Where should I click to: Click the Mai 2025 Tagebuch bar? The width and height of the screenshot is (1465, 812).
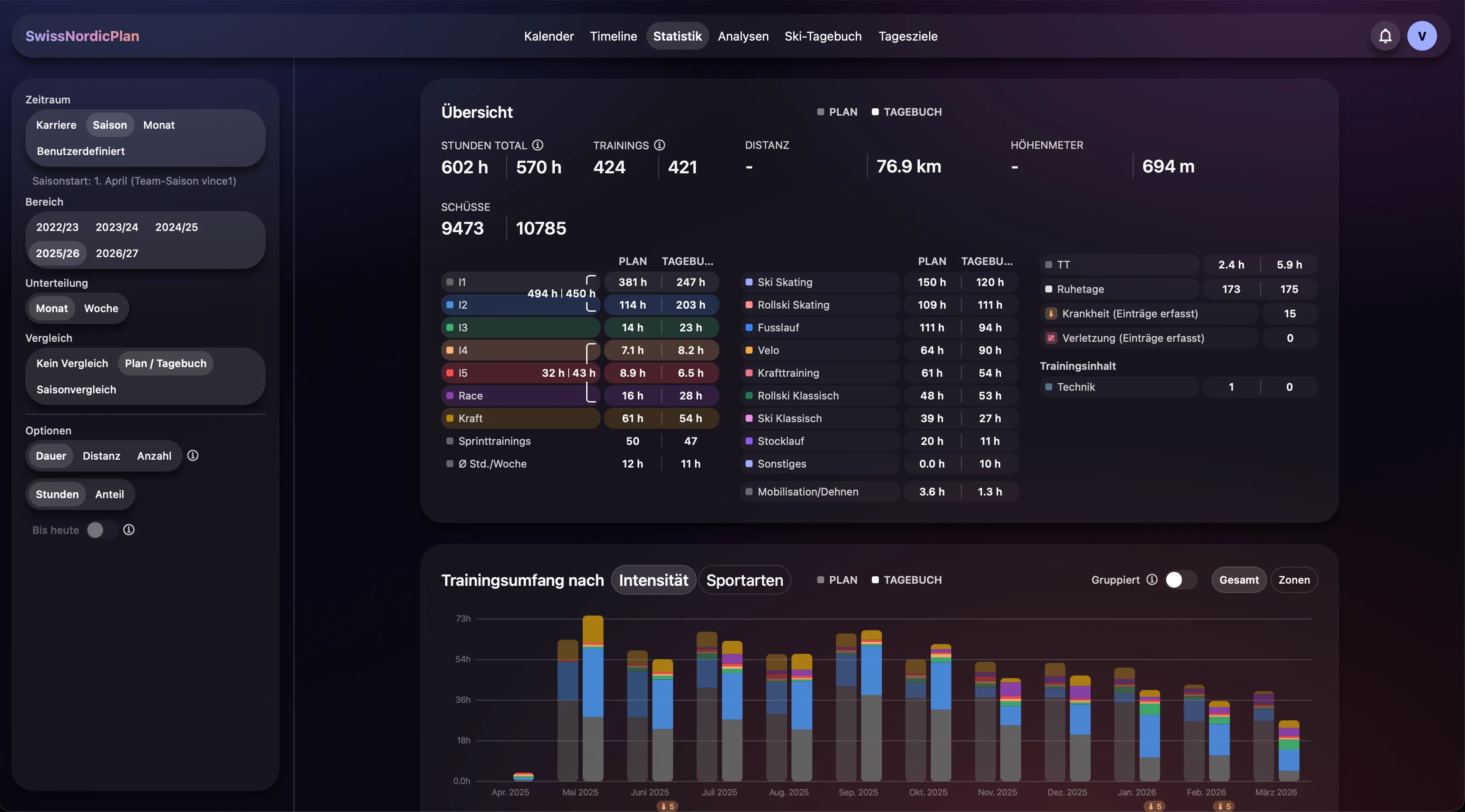tap(593, 698)
